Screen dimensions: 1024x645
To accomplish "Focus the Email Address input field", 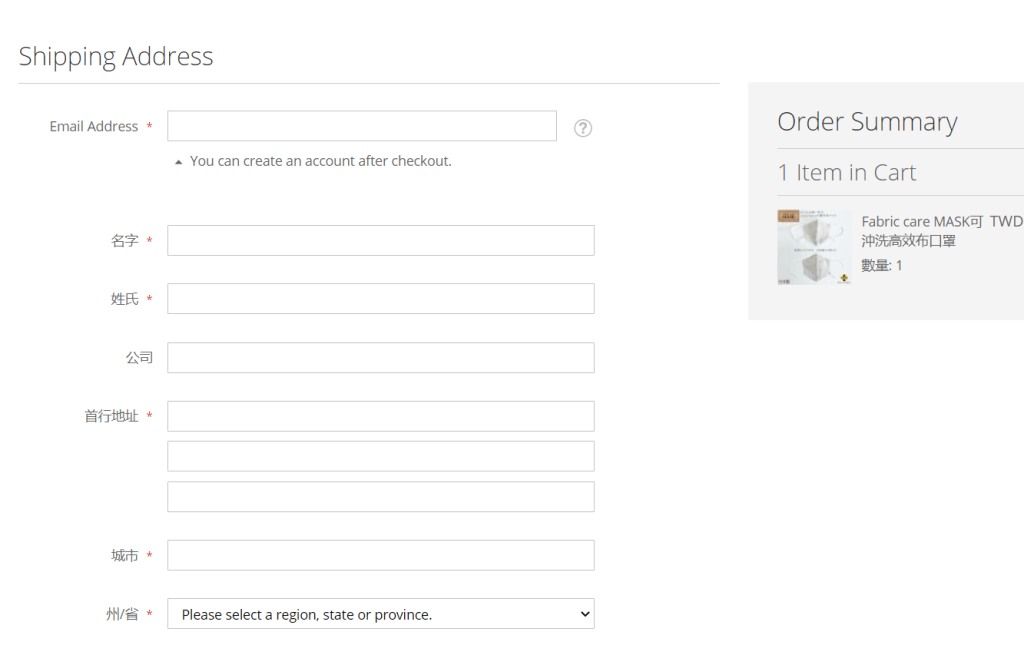I will click(x=361, y=126).
